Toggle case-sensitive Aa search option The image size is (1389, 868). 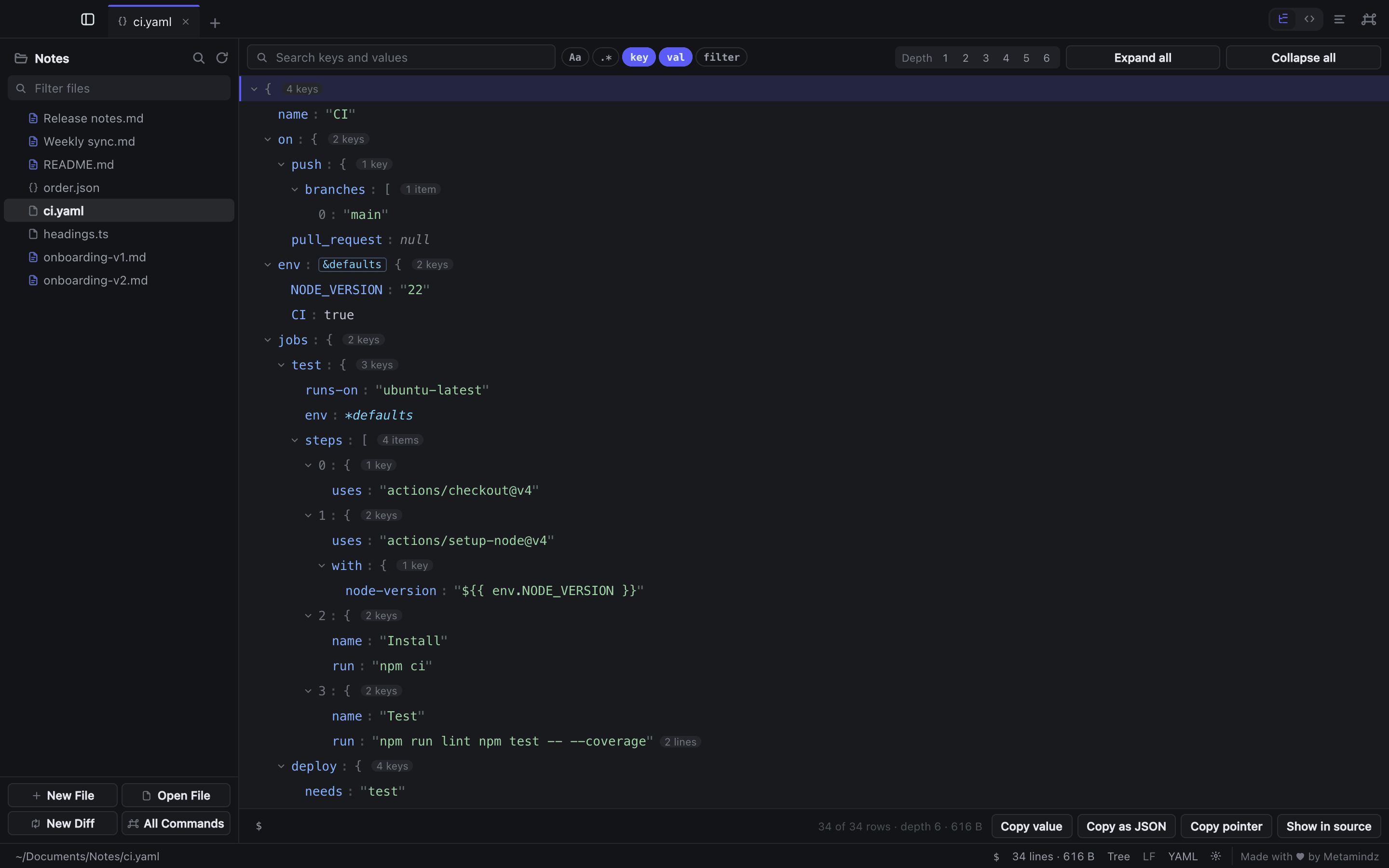(x=575, y=57)
